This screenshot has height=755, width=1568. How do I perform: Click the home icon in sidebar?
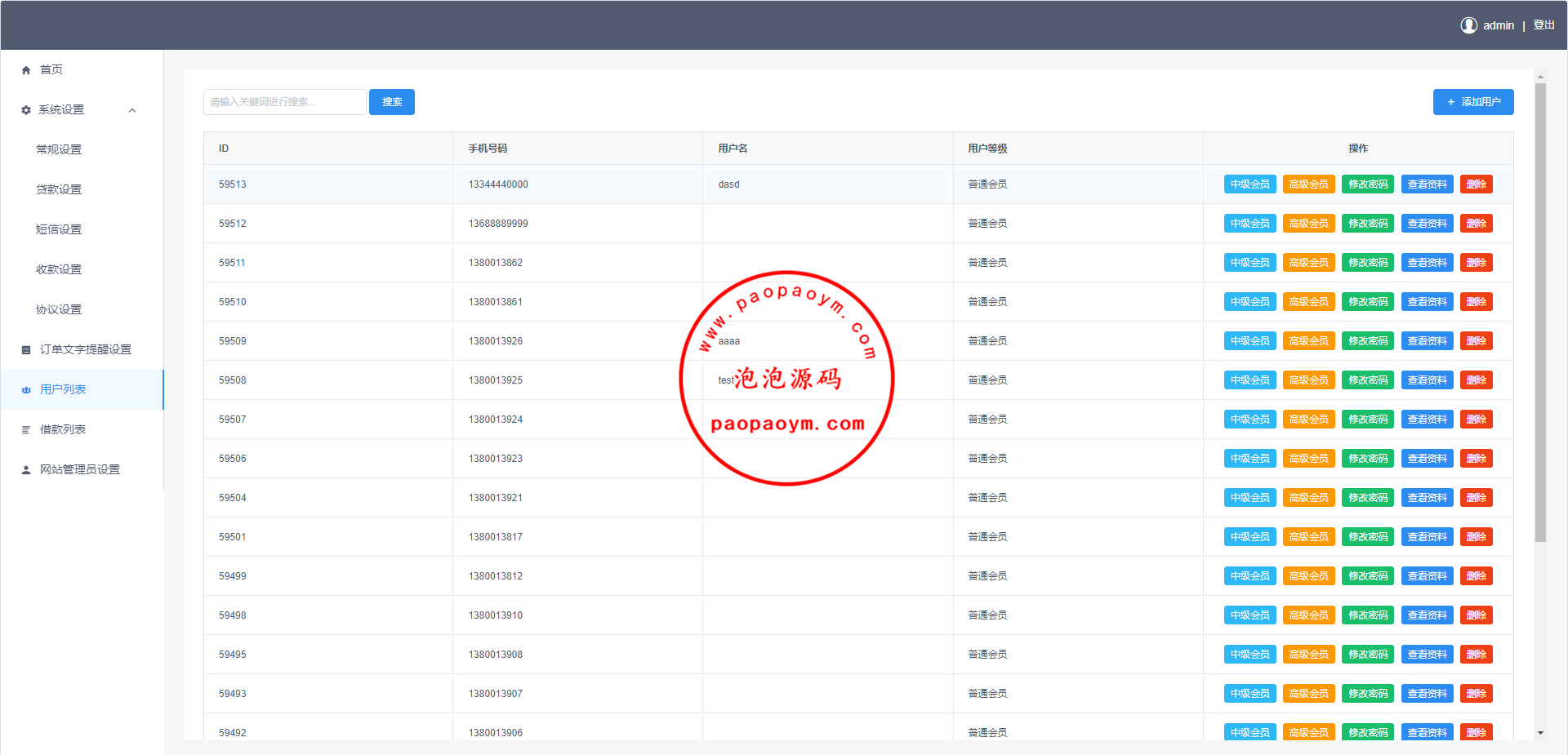click(26, 70)
